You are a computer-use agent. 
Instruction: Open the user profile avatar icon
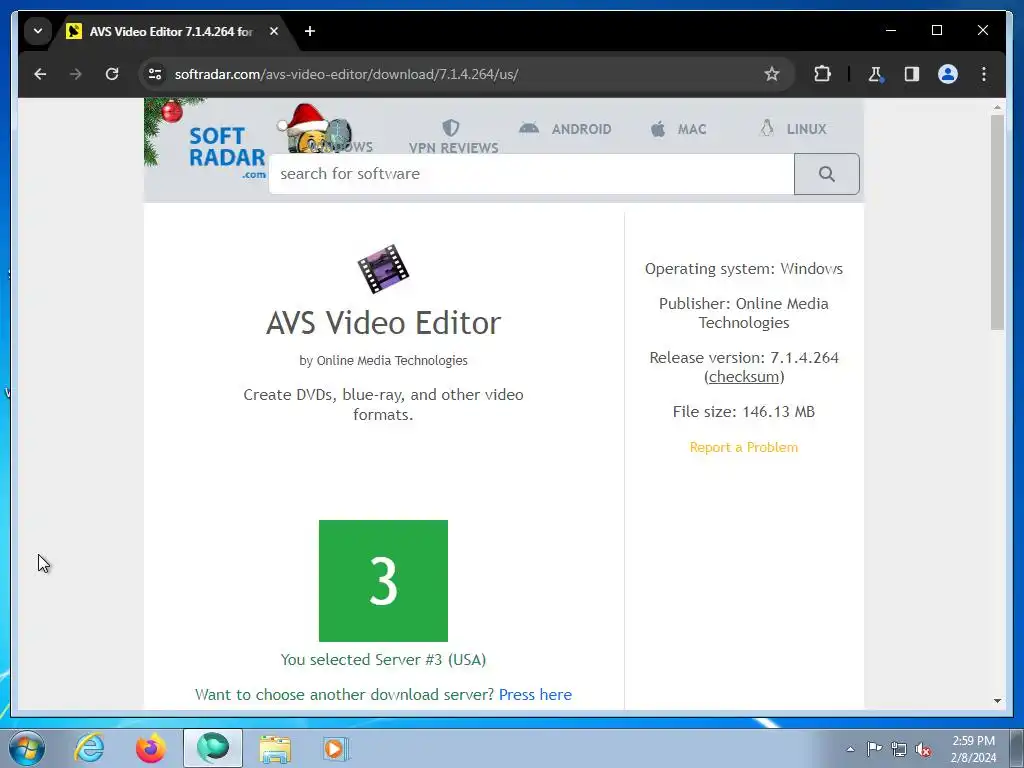[x=948, y=74]
